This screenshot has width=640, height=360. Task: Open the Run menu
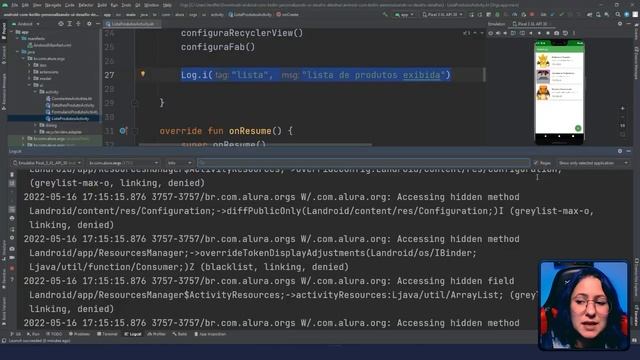[114, 5]
